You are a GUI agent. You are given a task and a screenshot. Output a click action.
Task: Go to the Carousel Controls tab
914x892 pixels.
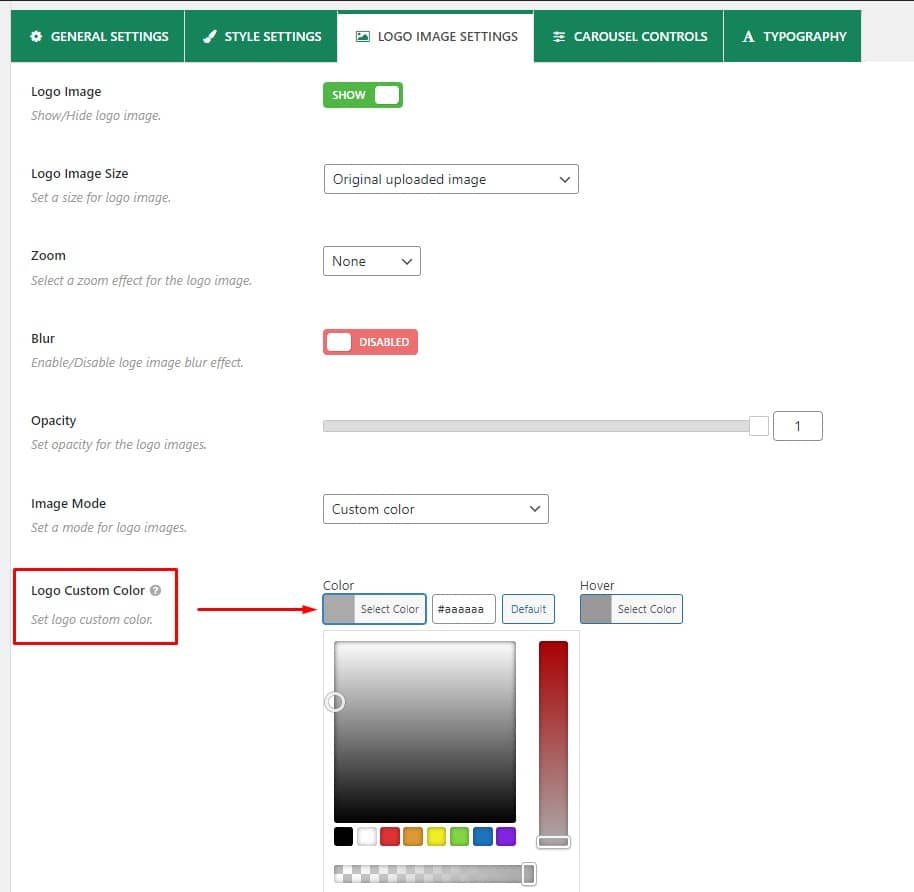(x=628, y=36)
